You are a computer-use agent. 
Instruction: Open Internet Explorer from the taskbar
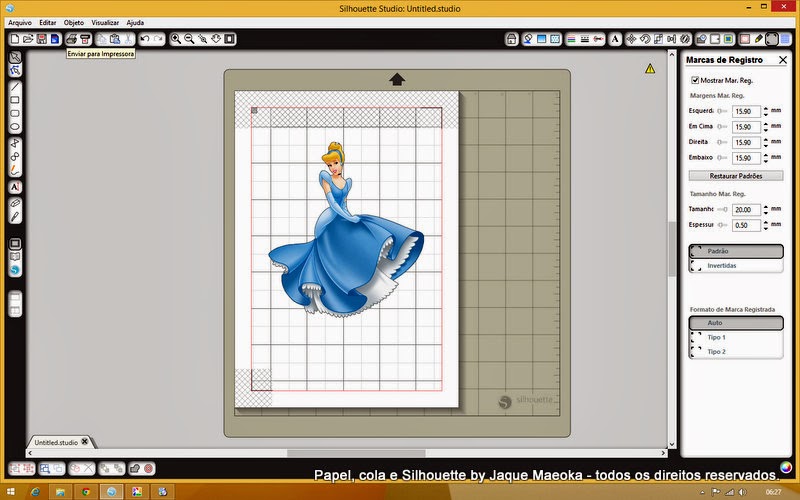point(35,492)
